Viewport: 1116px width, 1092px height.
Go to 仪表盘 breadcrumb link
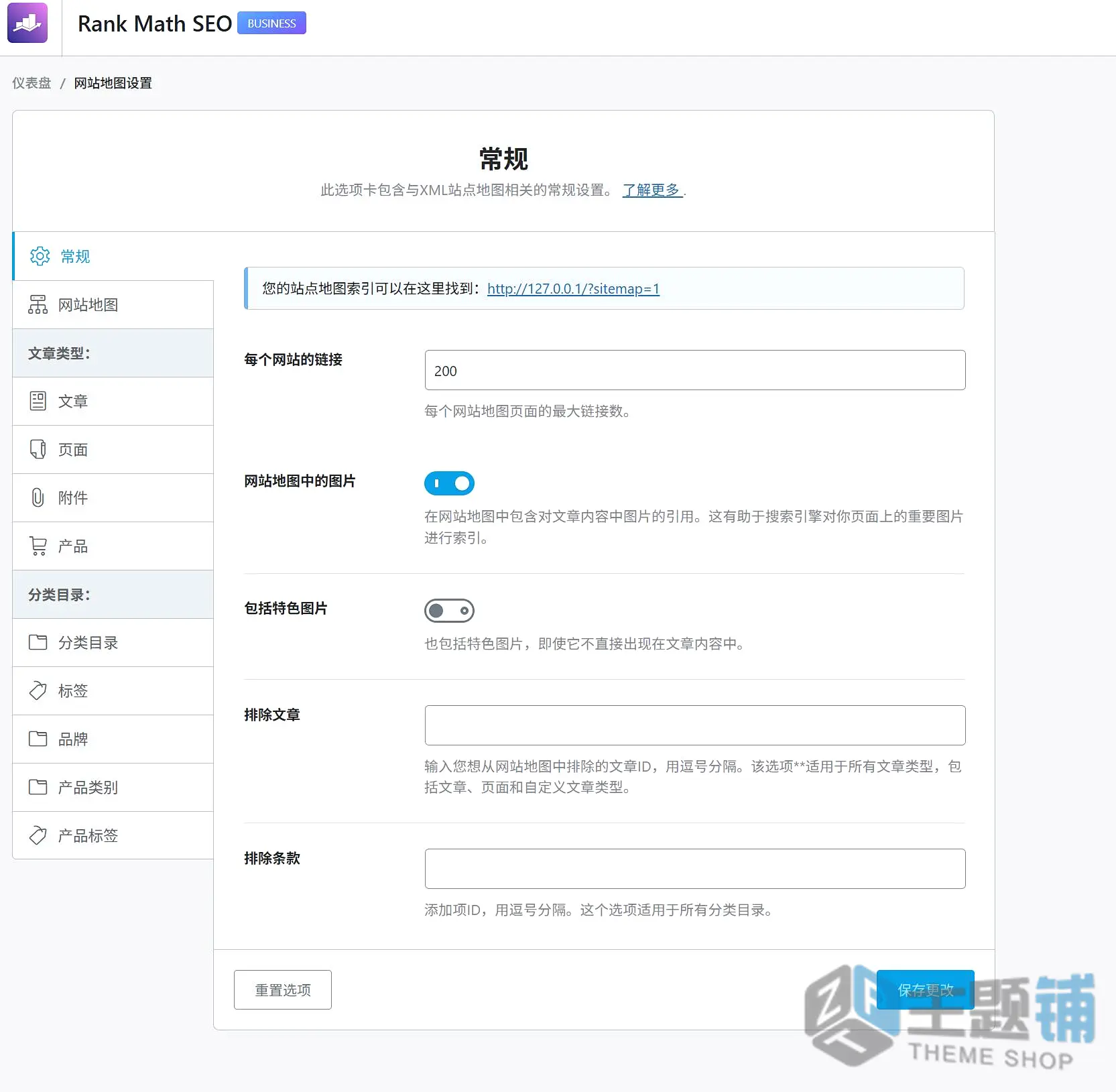[x=32, y=83]
